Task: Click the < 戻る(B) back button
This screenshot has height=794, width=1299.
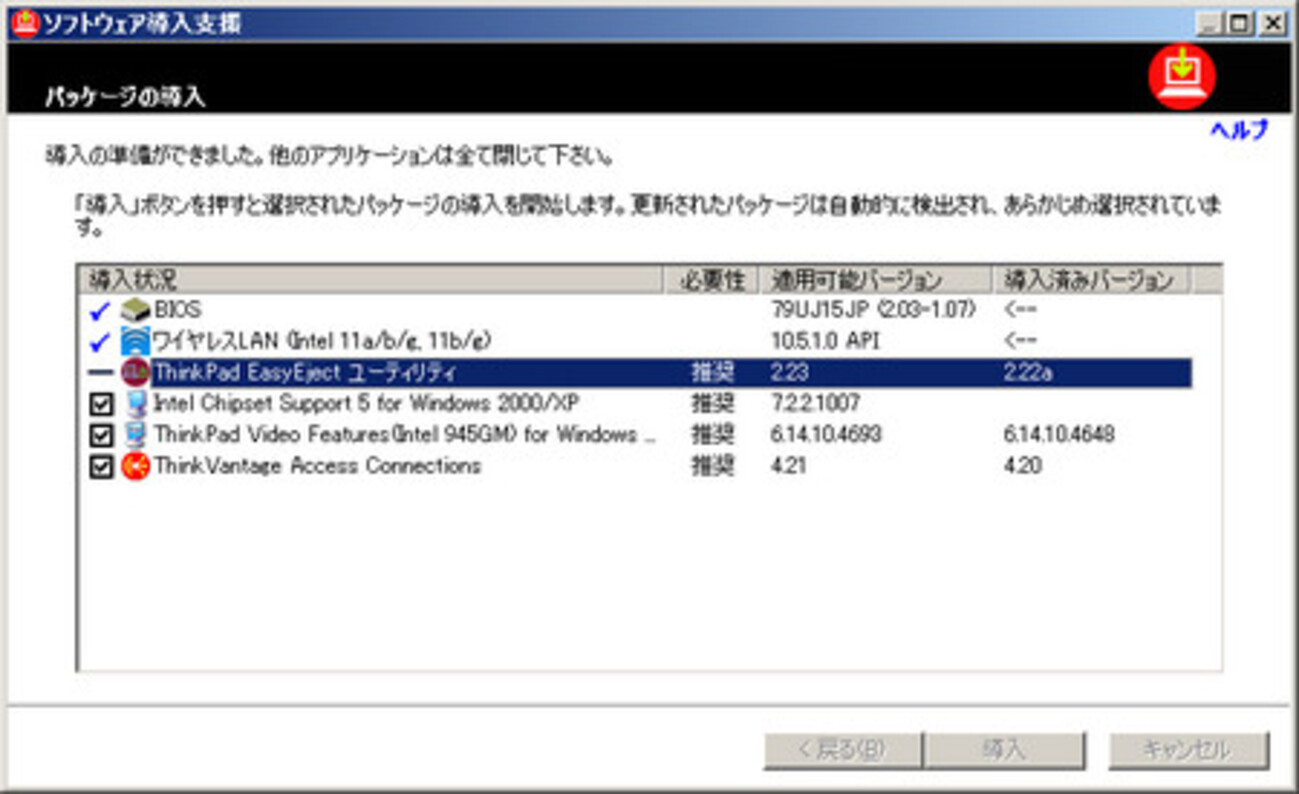Action: point(843,750)
